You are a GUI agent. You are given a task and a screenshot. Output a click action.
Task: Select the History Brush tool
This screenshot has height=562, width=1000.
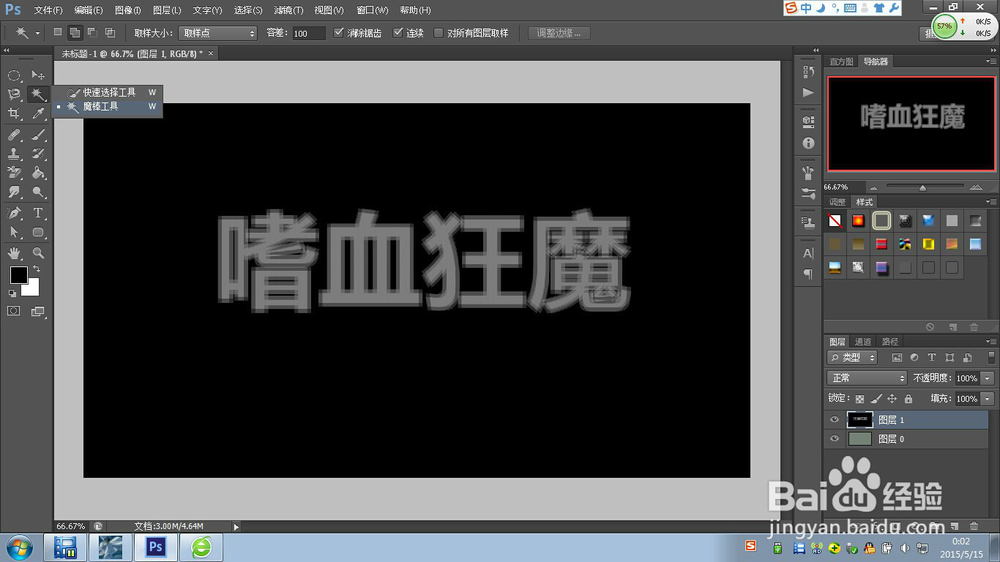click(x=38, y=154)
